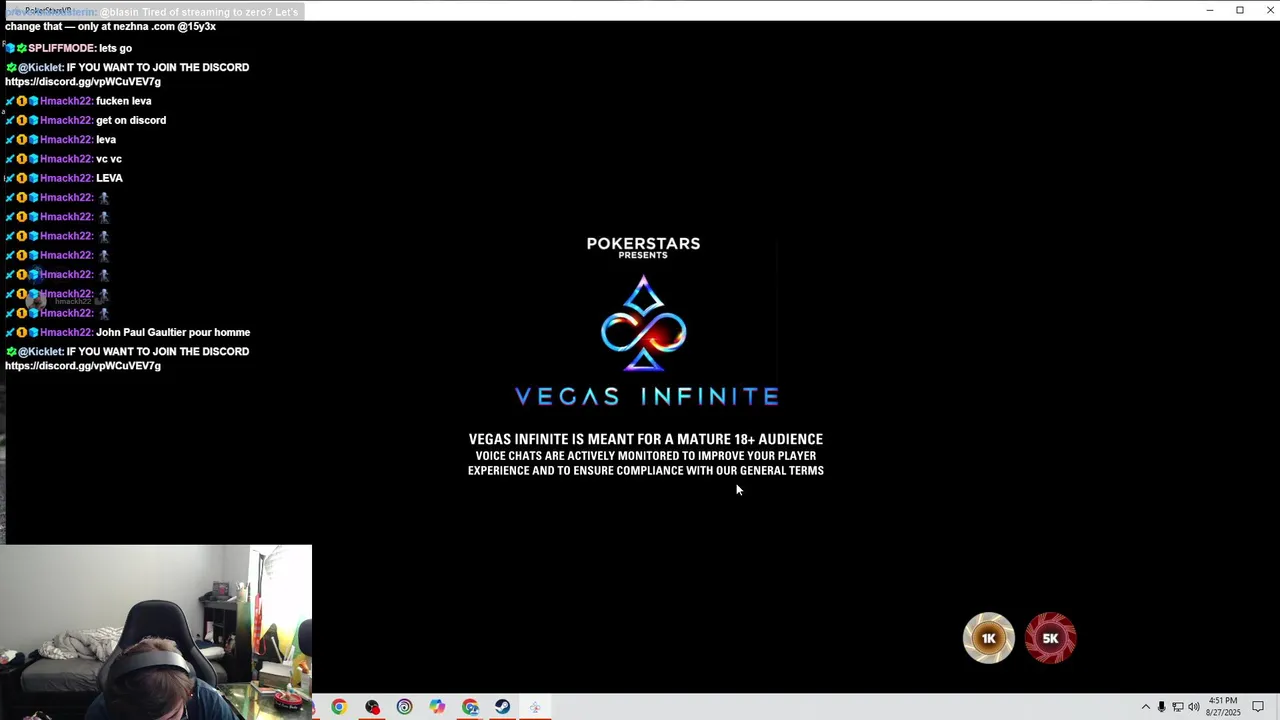This screenshot has height=720, width=1280.
Task: Click the uppercase 'LEVA' chat message
Action: [x=109, y=178]
